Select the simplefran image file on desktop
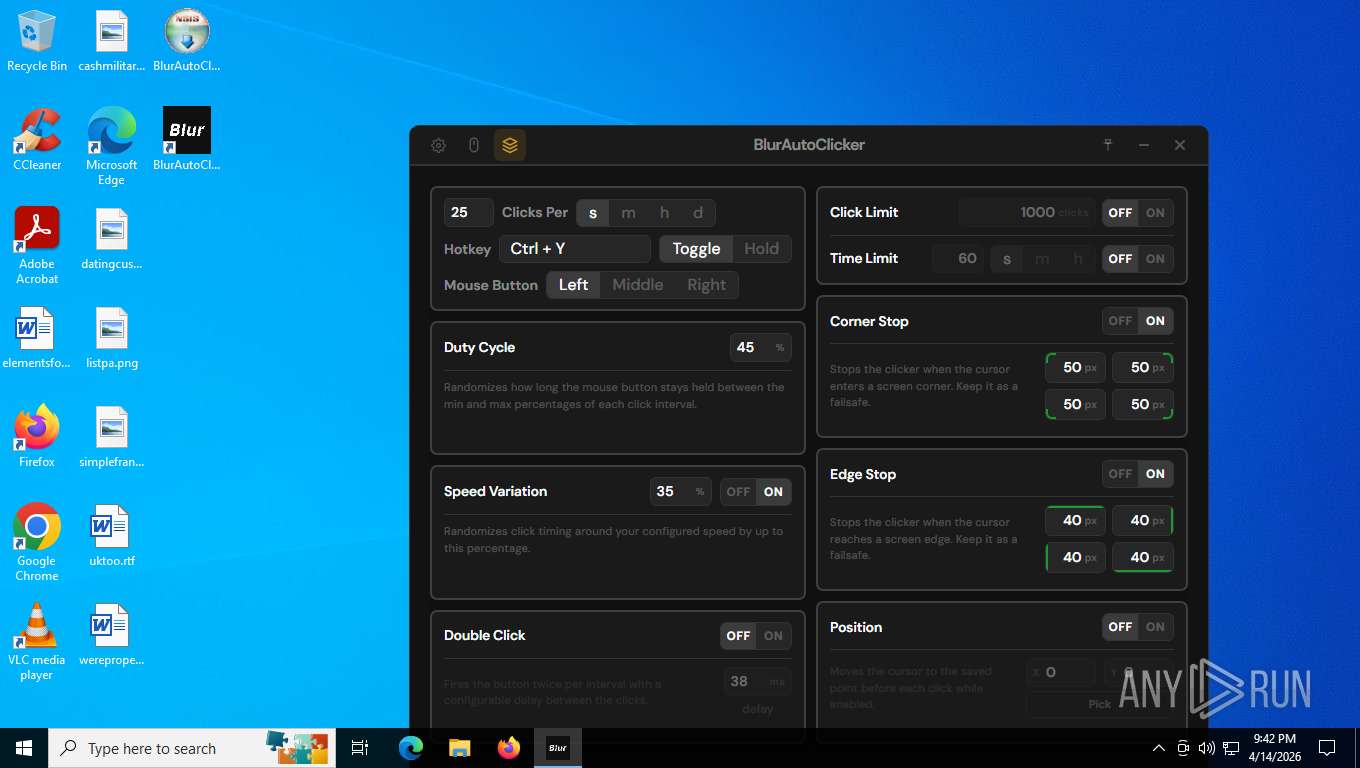This screenshot has width=1360, height=768. pos(112,437)
